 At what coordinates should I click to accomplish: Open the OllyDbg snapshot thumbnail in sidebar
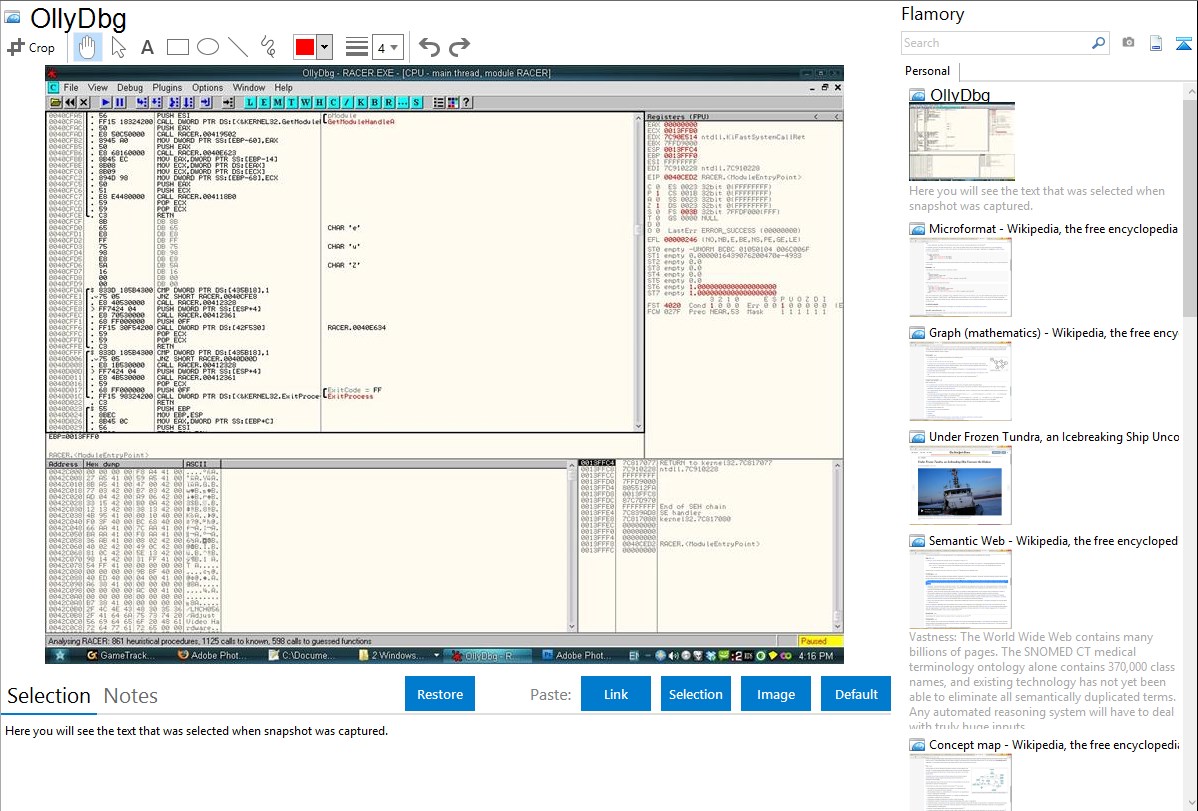click(x=962, y=142)
